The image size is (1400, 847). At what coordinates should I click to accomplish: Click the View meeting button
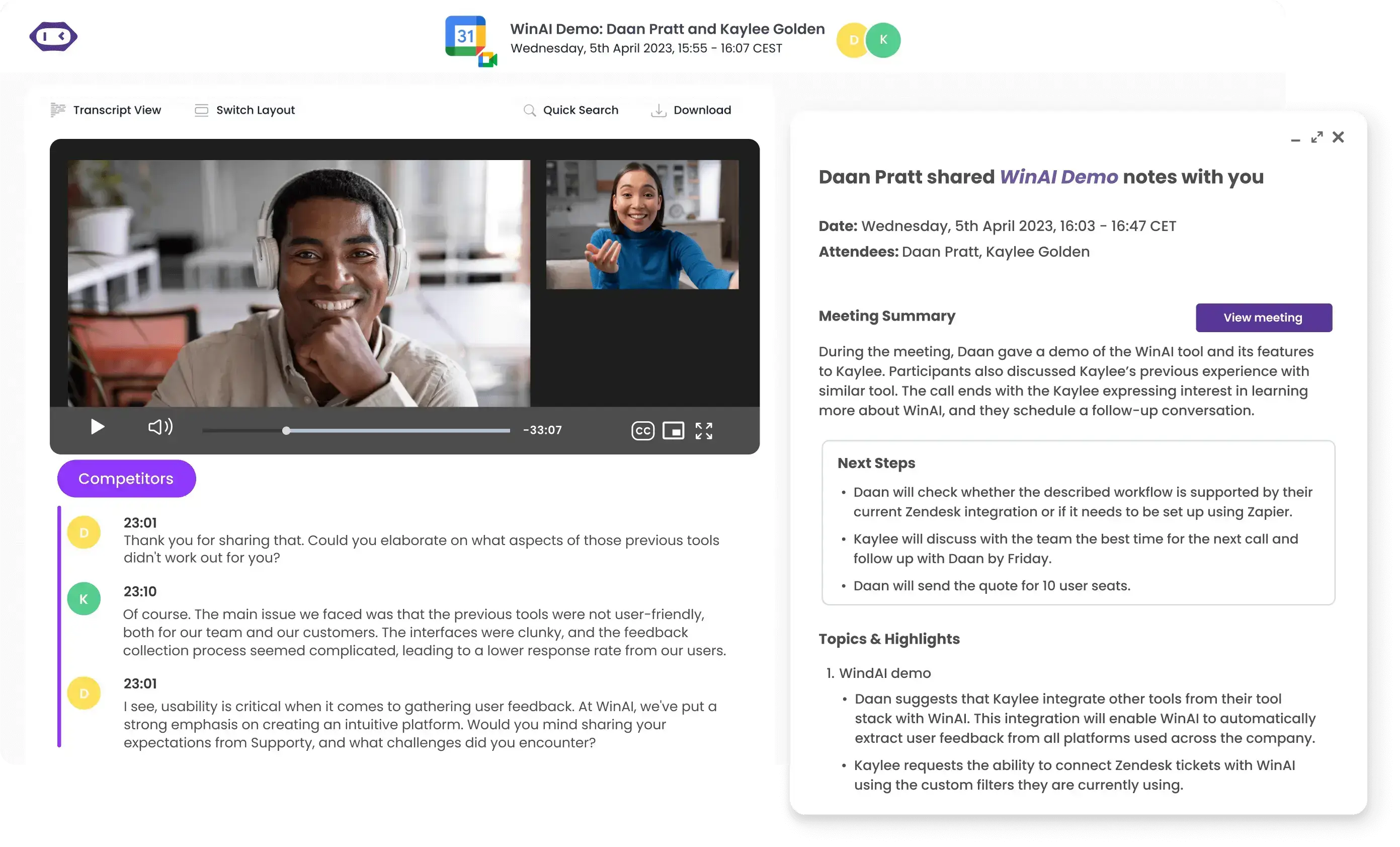pos(1264,318)
